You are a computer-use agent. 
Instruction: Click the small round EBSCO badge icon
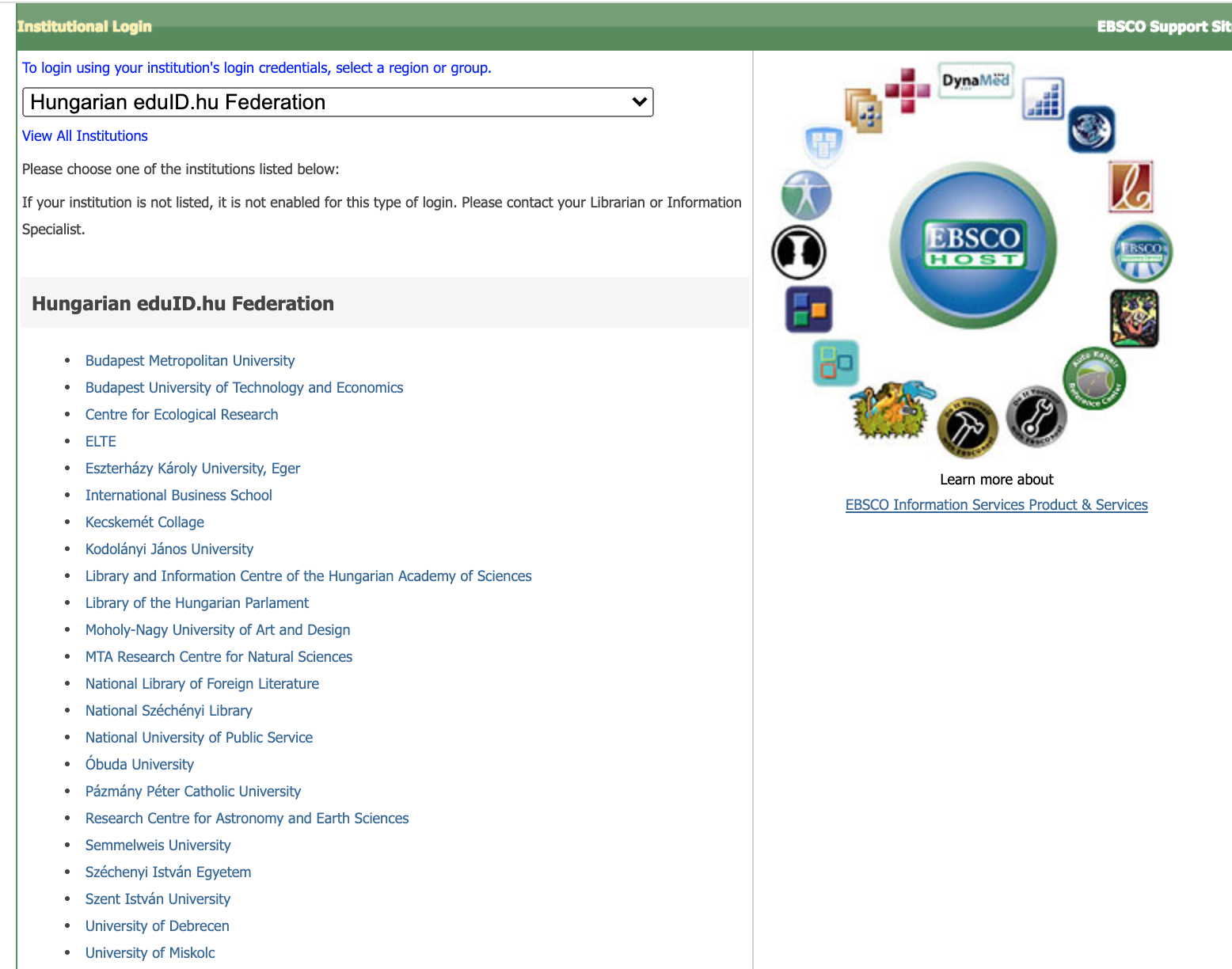[x=1142, y=253]
